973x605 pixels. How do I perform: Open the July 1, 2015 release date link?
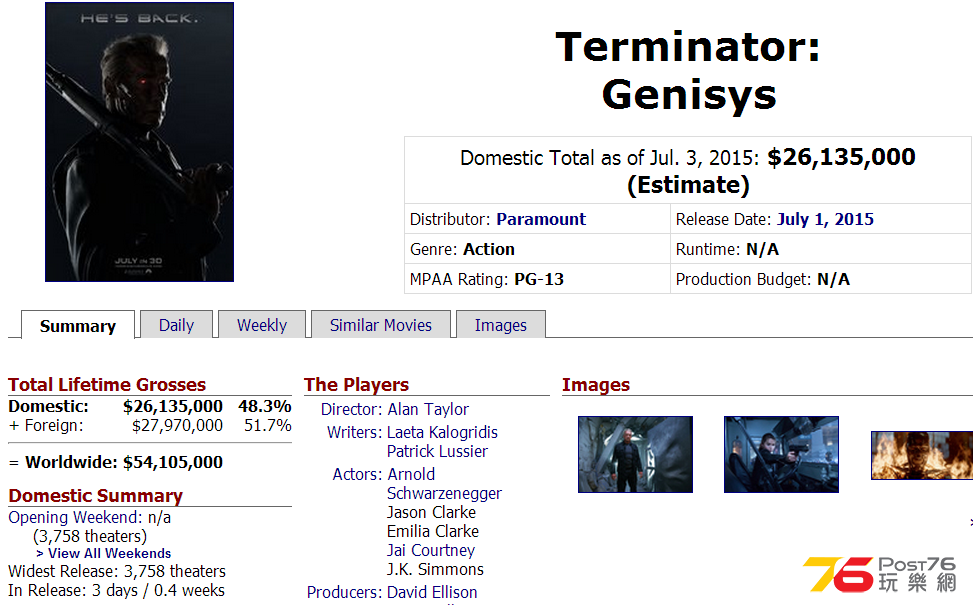point(825,219)
